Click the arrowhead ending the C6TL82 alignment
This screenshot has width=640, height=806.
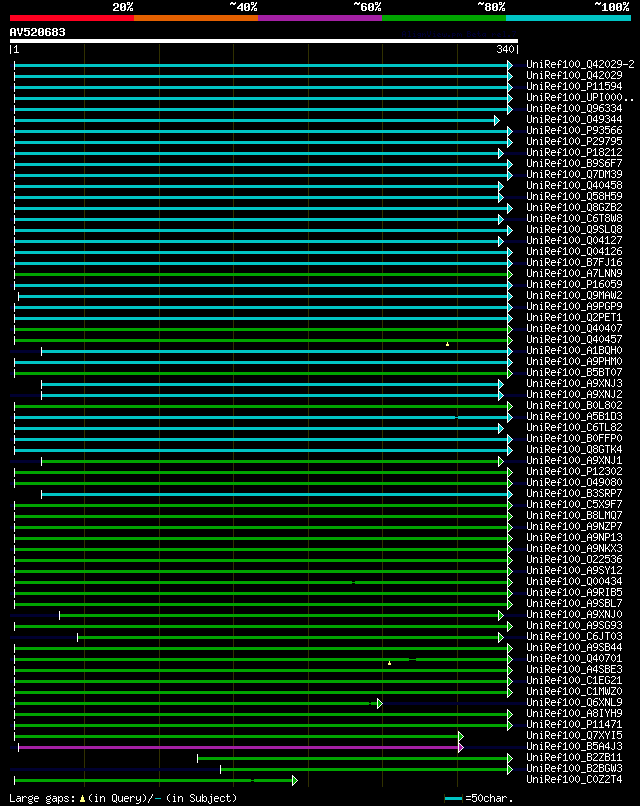coord(501,428)
